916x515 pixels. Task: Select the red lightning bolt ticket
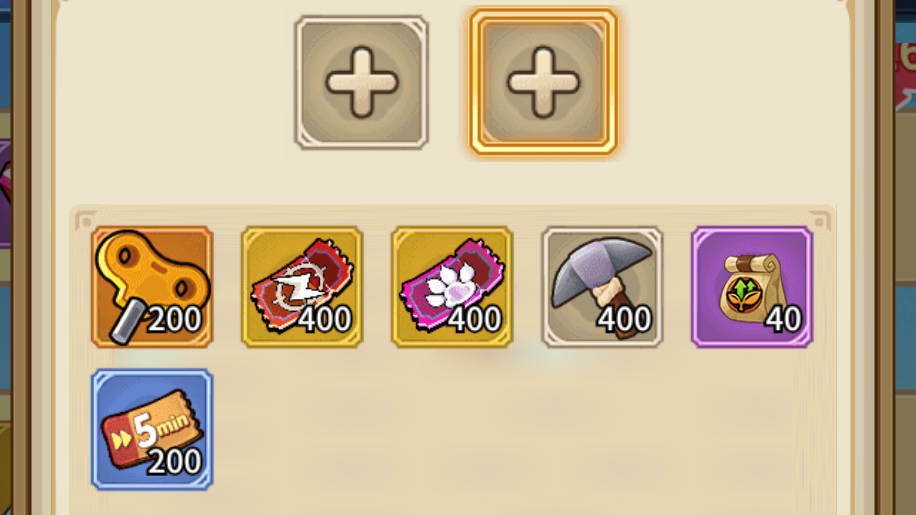[x=302, y=287]
